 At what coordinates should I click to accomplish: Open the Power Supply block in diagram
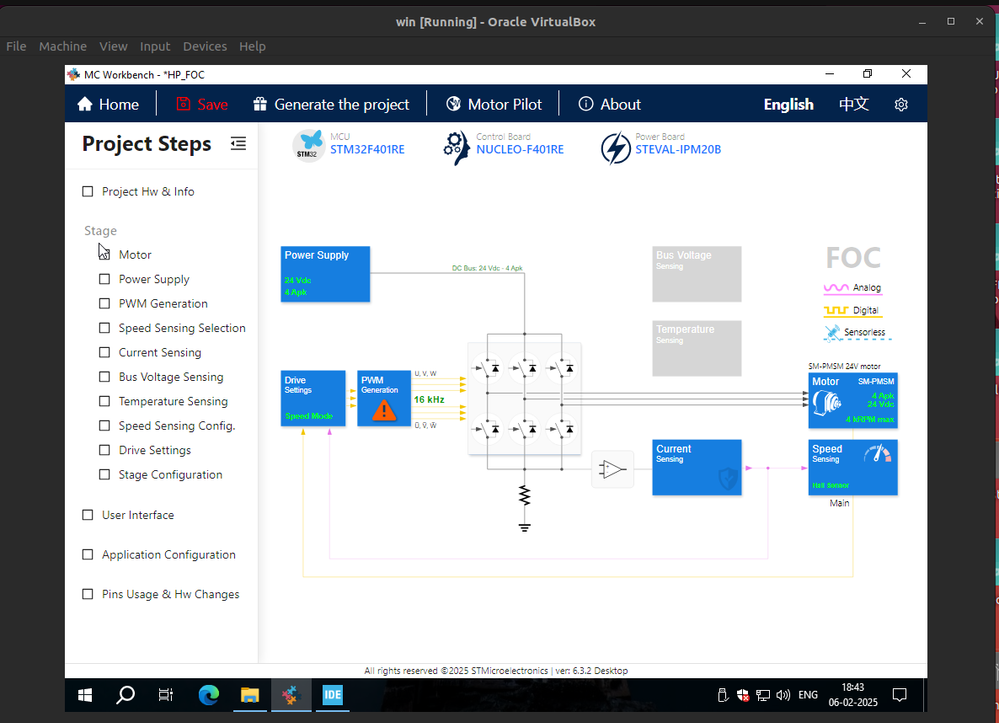325,274
